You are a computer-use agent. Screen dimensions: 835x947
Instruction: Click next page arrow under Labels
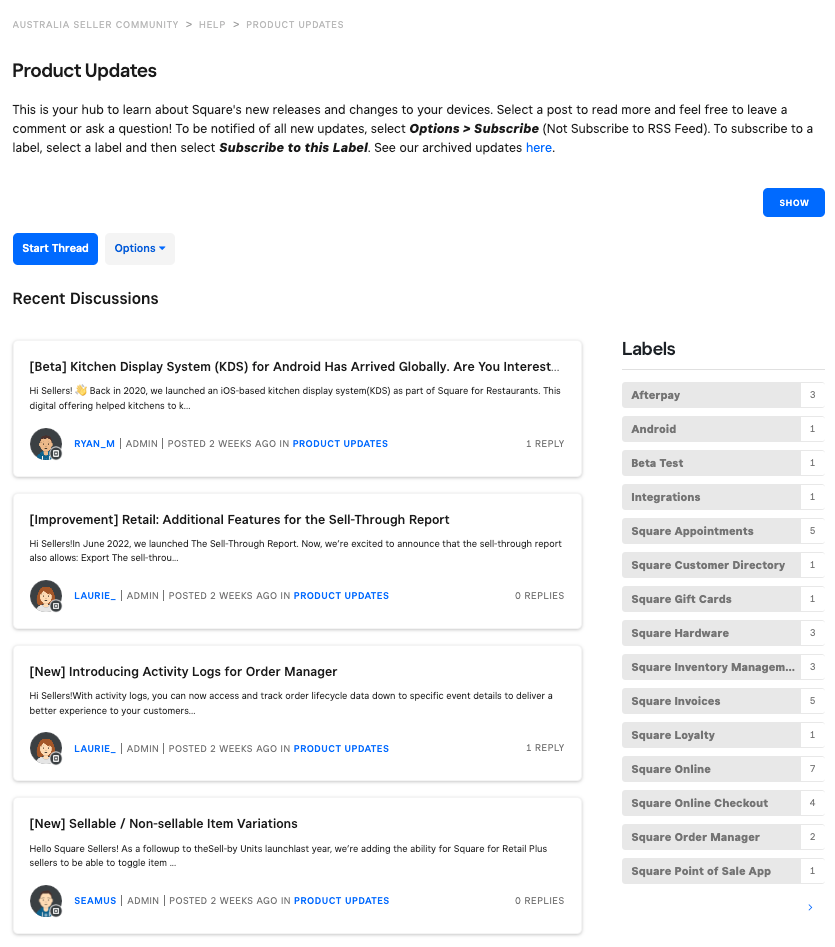[809, 908]
